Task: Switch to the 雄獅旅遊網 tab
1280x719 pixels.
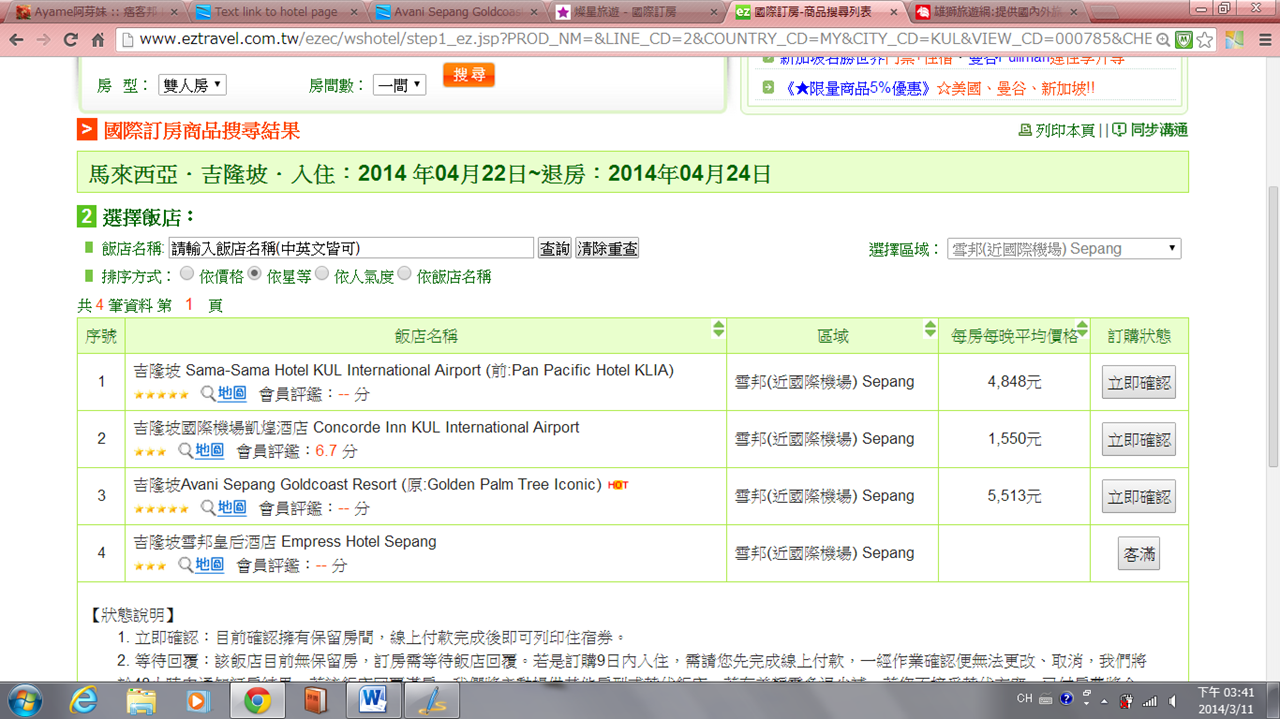Action: (x=997, y=12)
